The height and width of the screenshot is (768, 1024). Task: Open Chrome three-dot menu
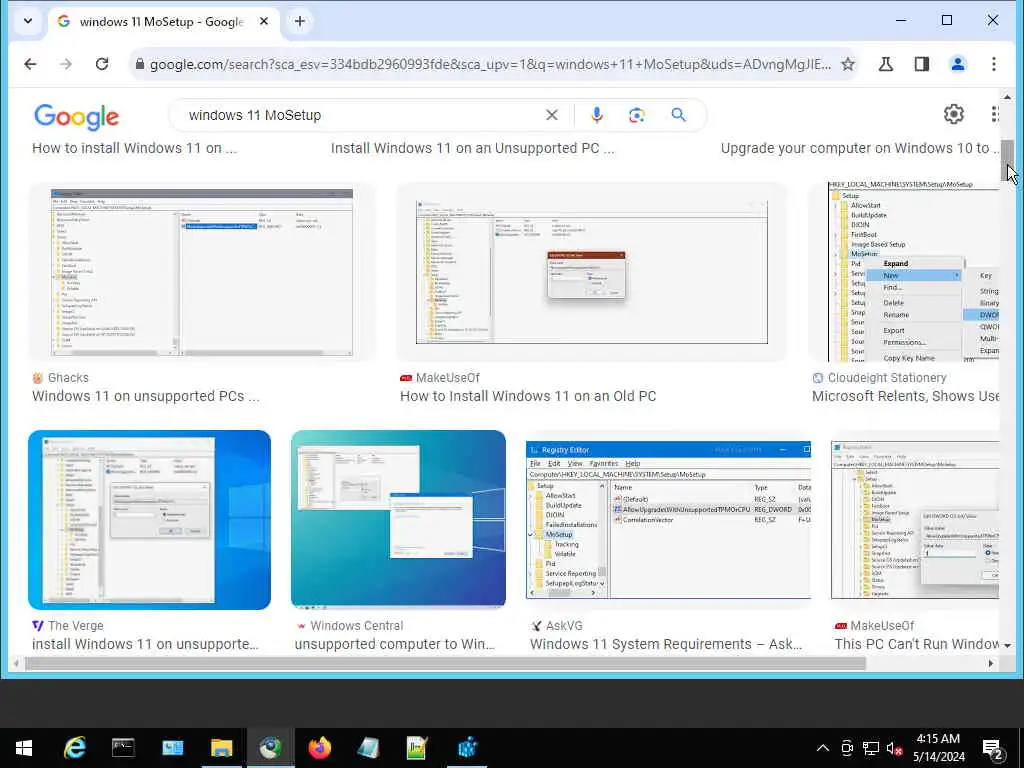coord(993,64)
